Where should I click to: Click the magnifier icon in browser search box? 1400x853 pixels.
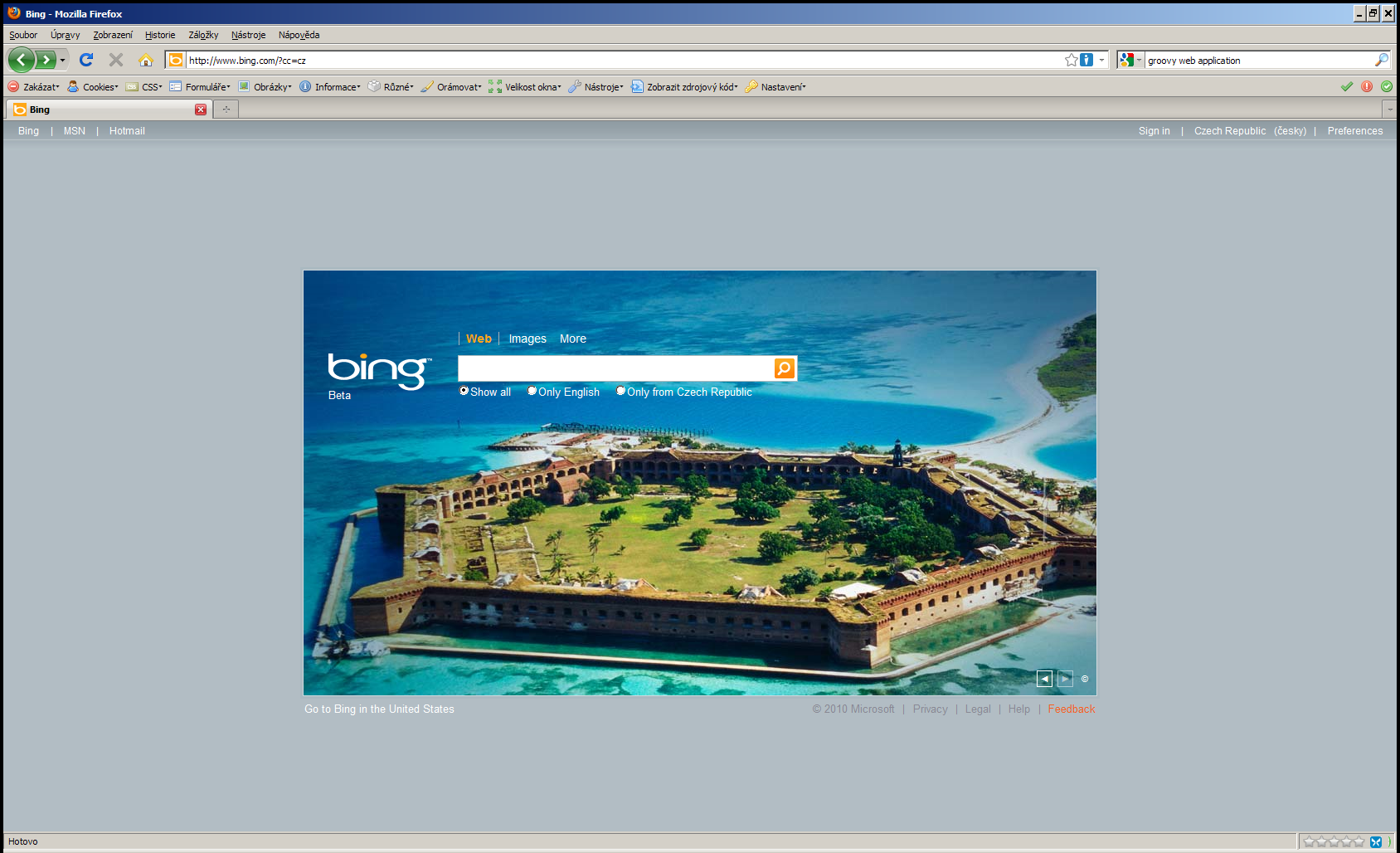click(1381, 60)
